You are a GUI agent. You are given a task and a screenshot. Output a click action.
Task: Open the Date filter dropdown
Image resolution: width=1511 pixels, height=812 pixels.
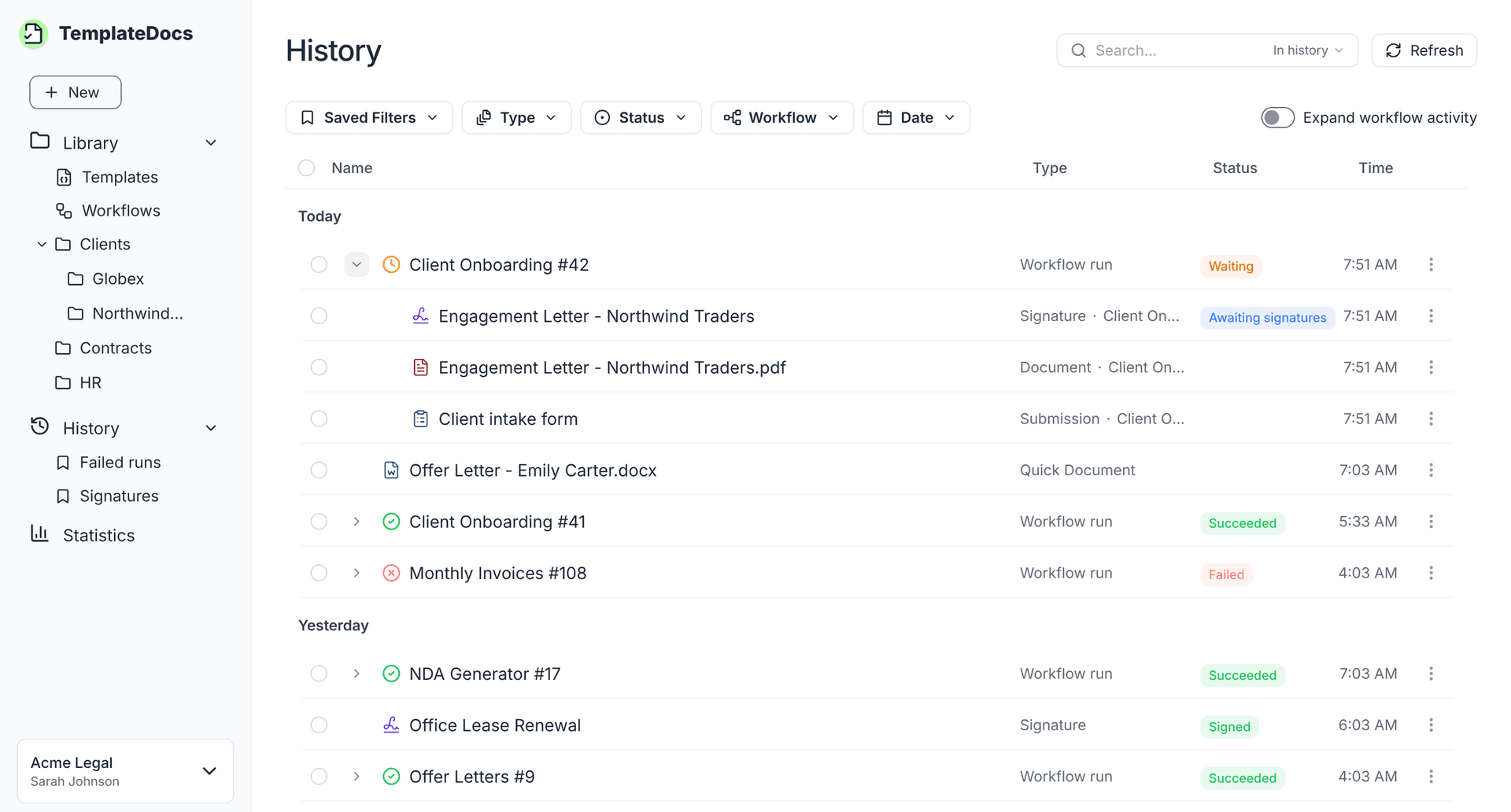pyautogui.click(x=916, y=117)
